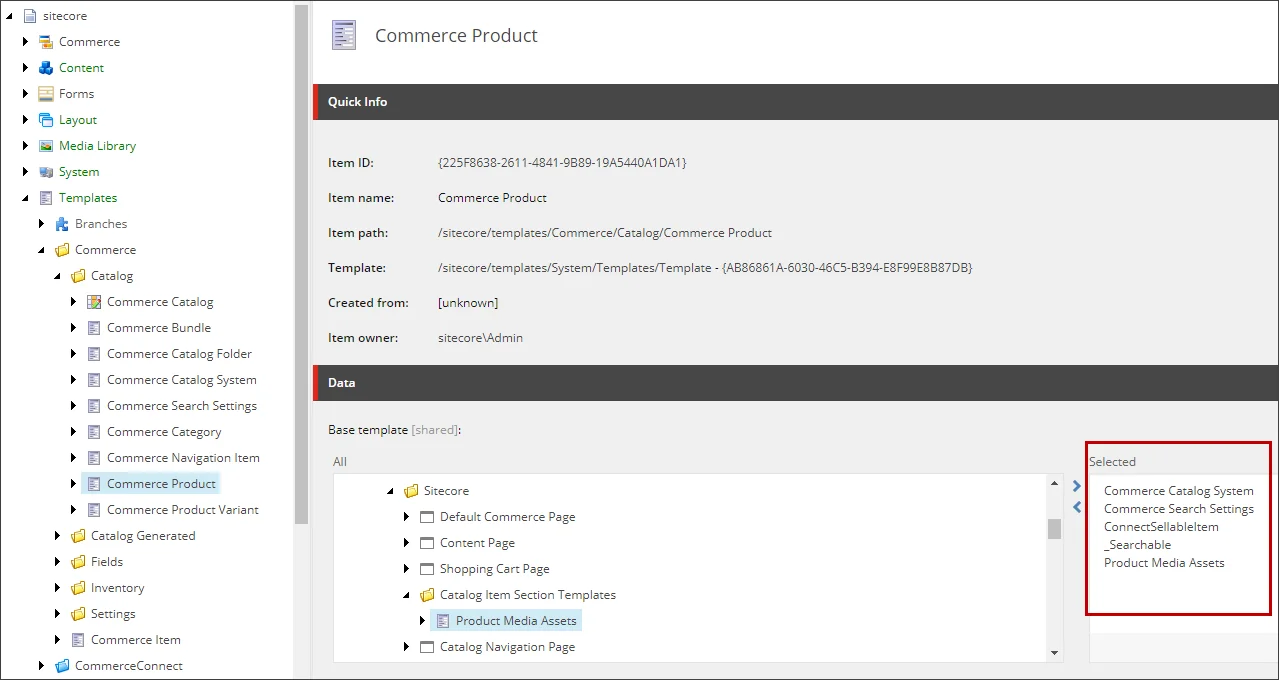Click the Settings folder icon
The width and height of the screenshot is (1279, 680).
click(x=78, y=614)
